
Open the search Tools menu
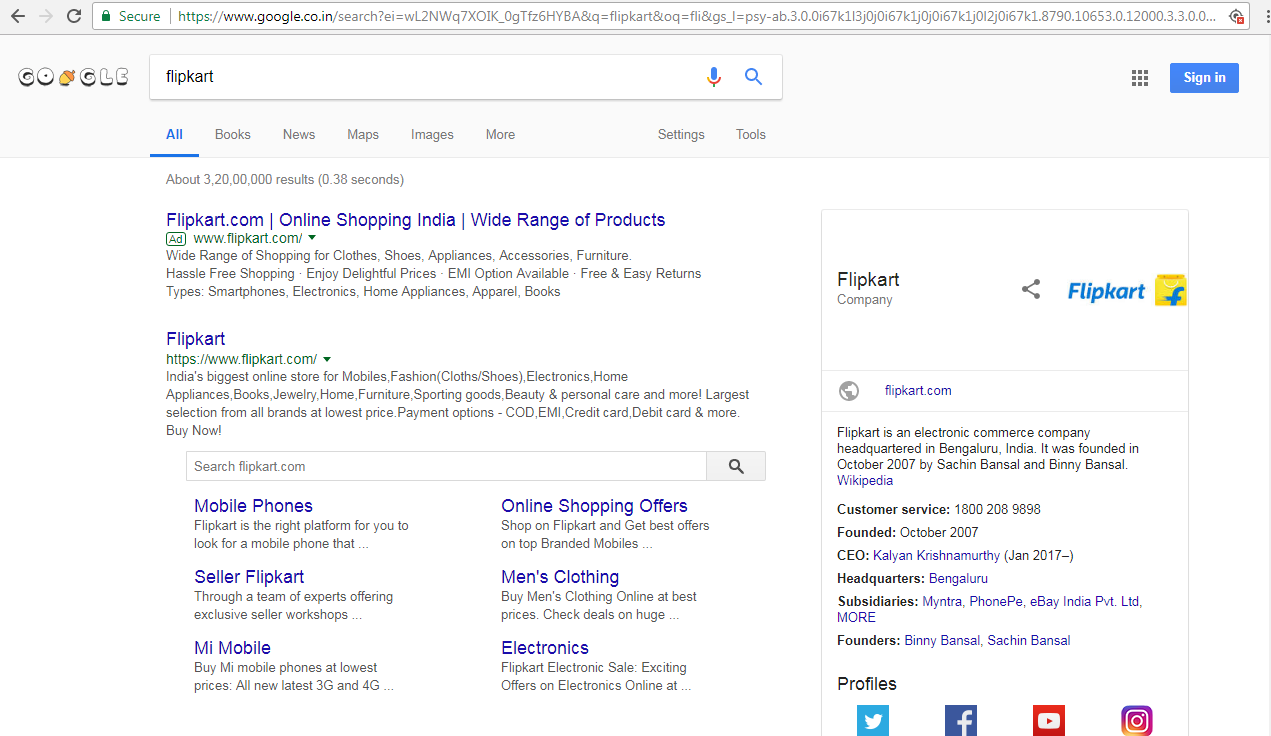click(751, 134)
